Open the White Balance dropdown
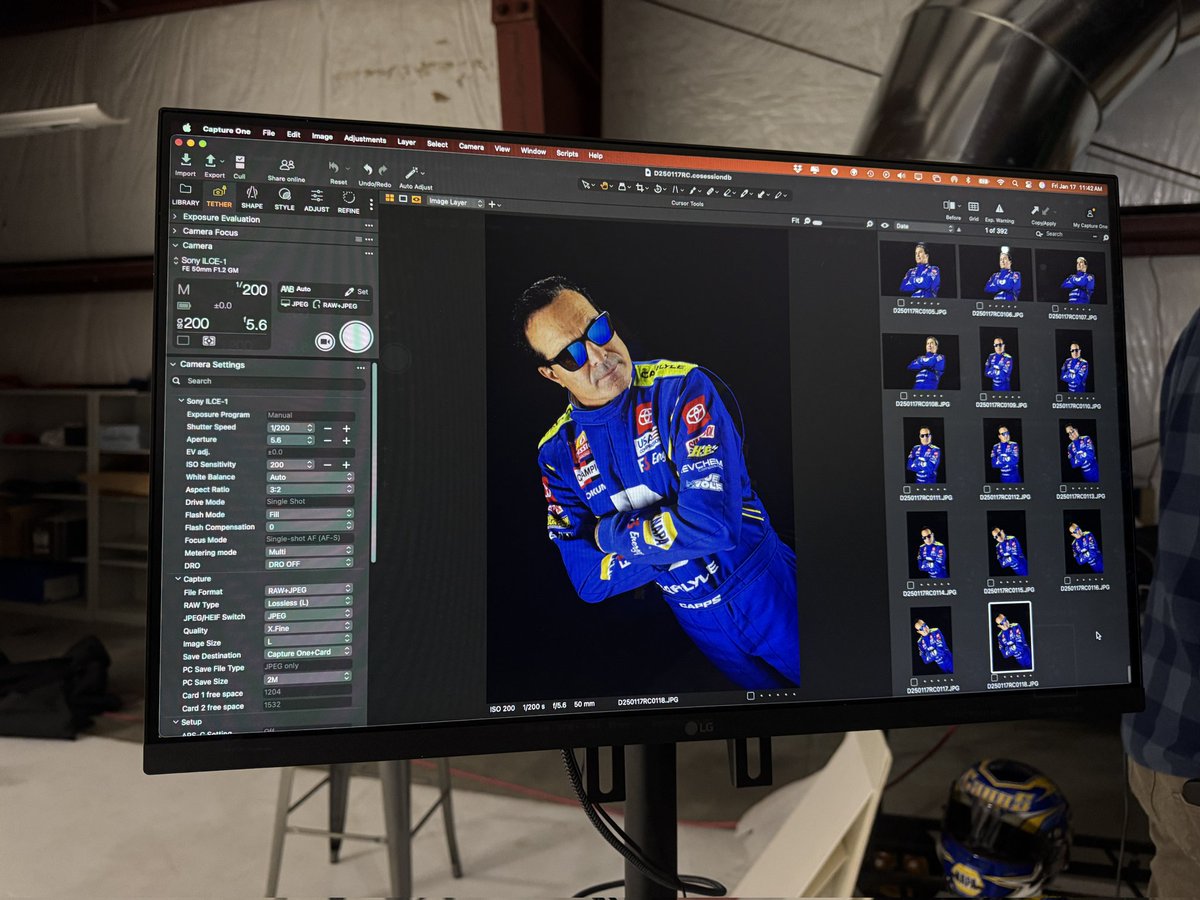The image size is (1200, 900). (310, 477)
